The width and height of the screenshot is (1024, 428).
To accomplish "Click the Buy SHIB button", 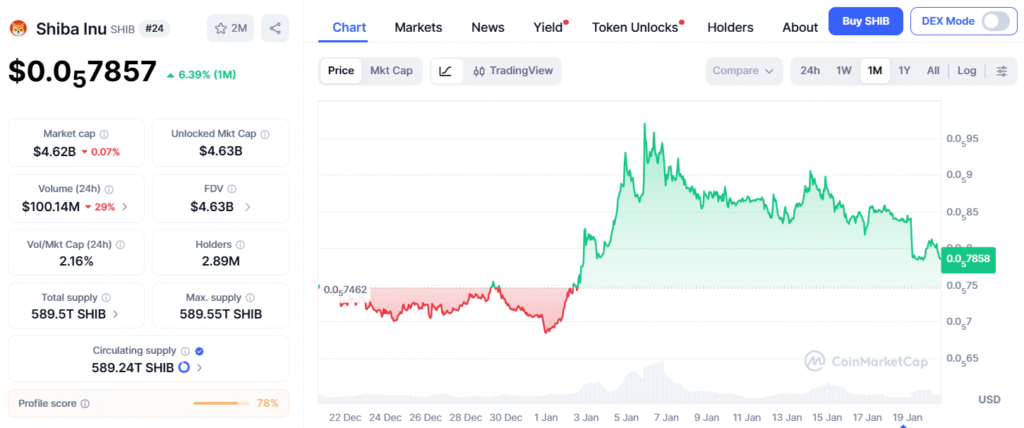I will coord(866,21).
